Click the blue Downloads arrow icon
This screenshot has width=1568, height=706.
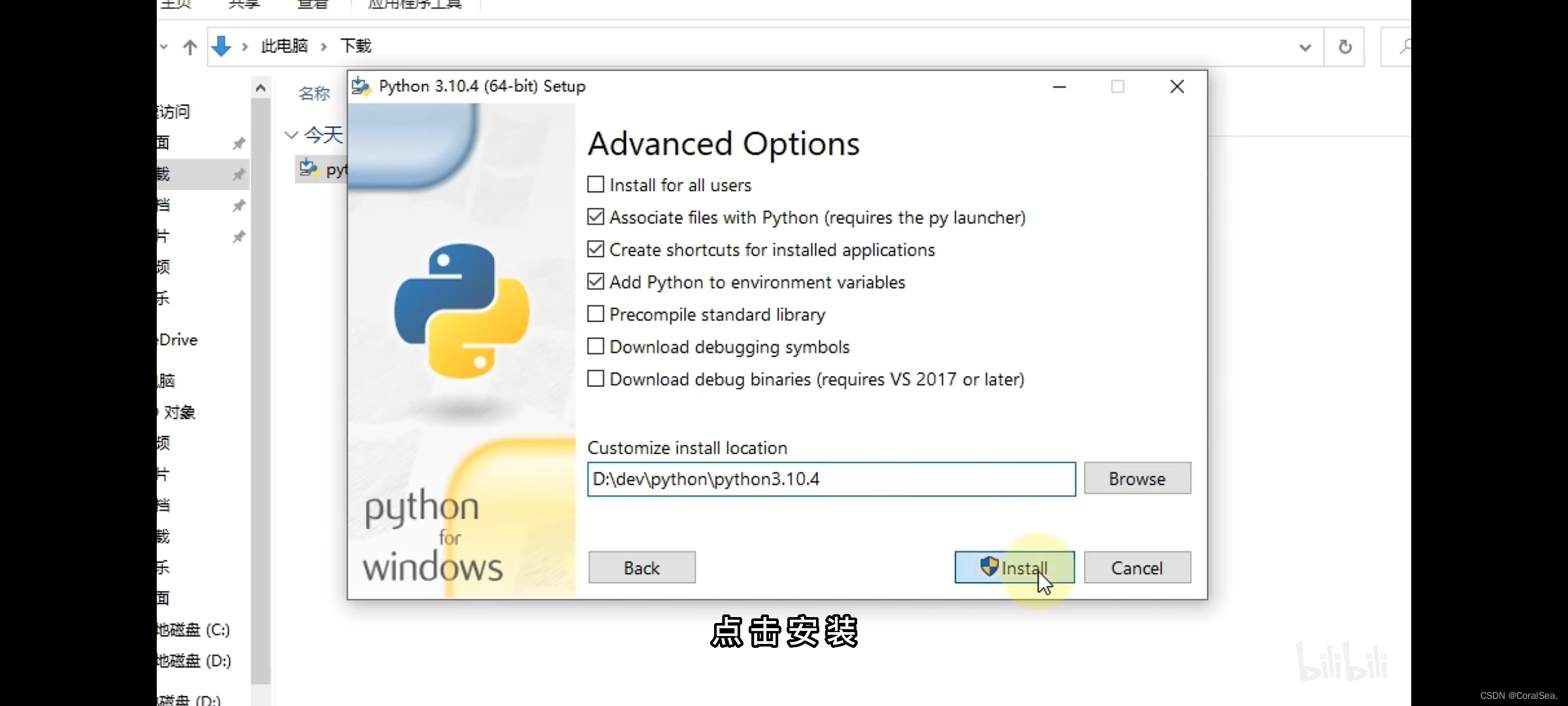click(221, 46)
